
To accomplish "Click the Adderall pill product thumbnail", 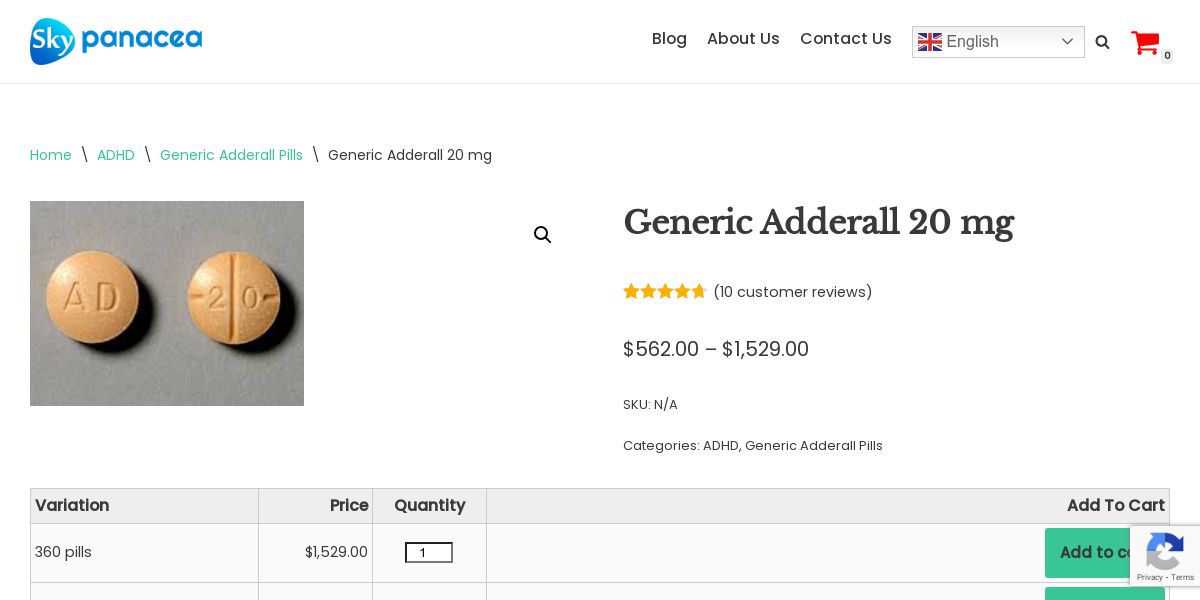I will pos(167,303).
